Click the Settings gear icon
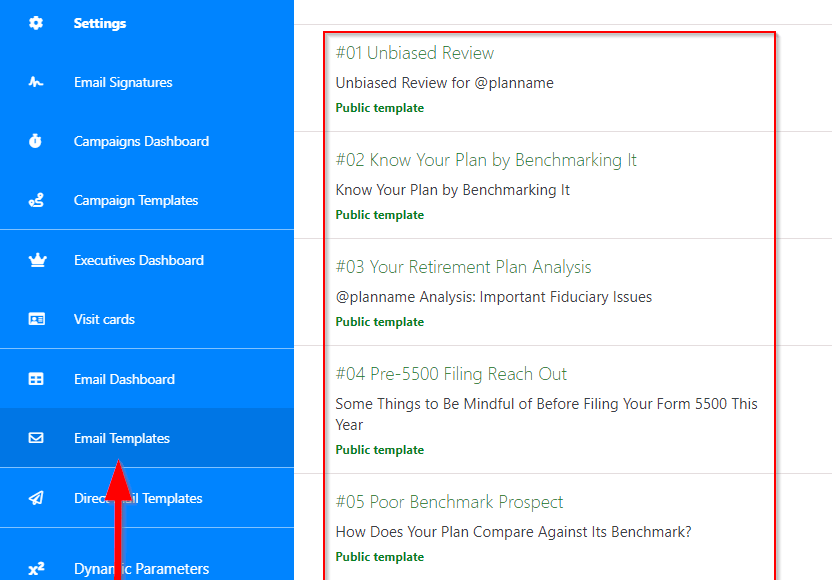 coord(36,23)
